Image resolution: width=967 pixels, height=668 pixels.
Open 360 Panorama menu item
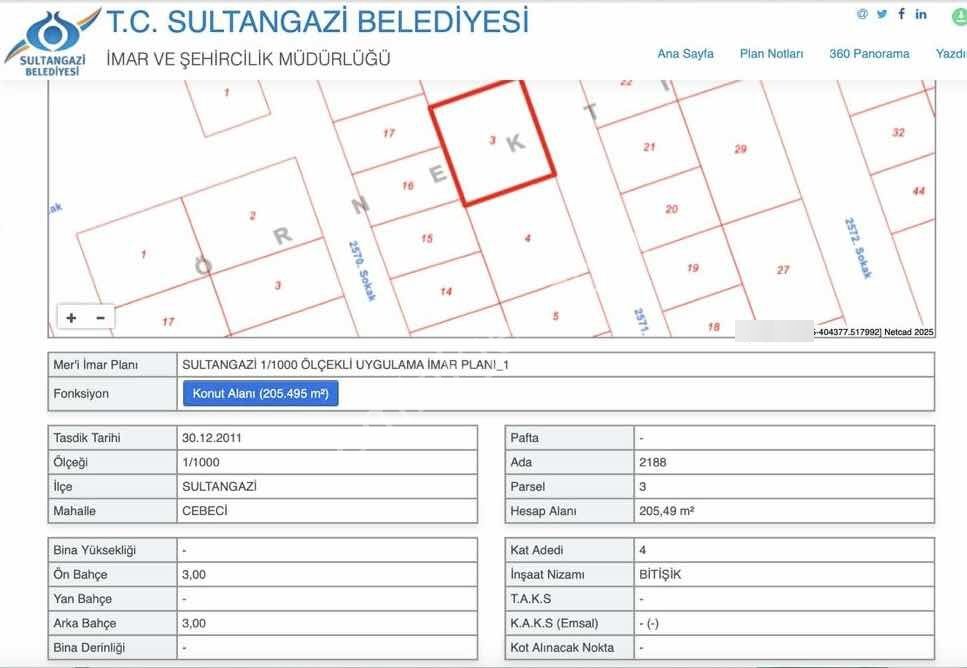click(x=869, y=54)
